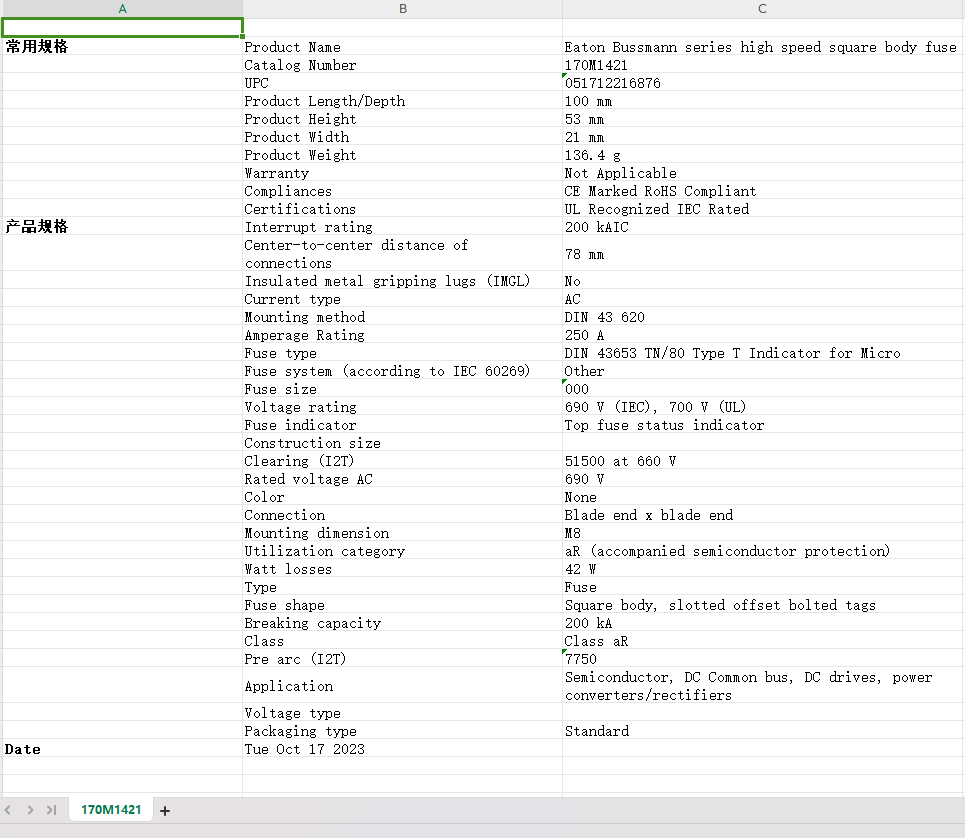This screenshot has height=838, width=965.
Task: Select the 'Construction size' cell
Action: point(402,443)
